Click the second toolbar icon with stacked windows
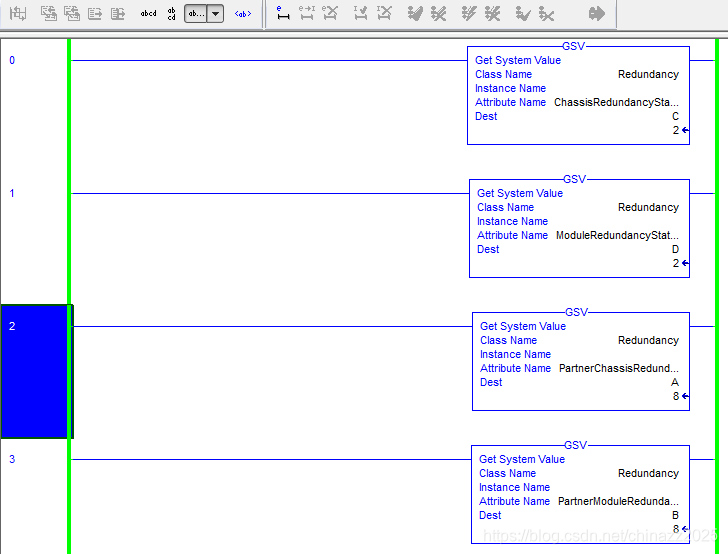Image resolution: width=728 pixels, height=554 pixels. click(48, 13)
